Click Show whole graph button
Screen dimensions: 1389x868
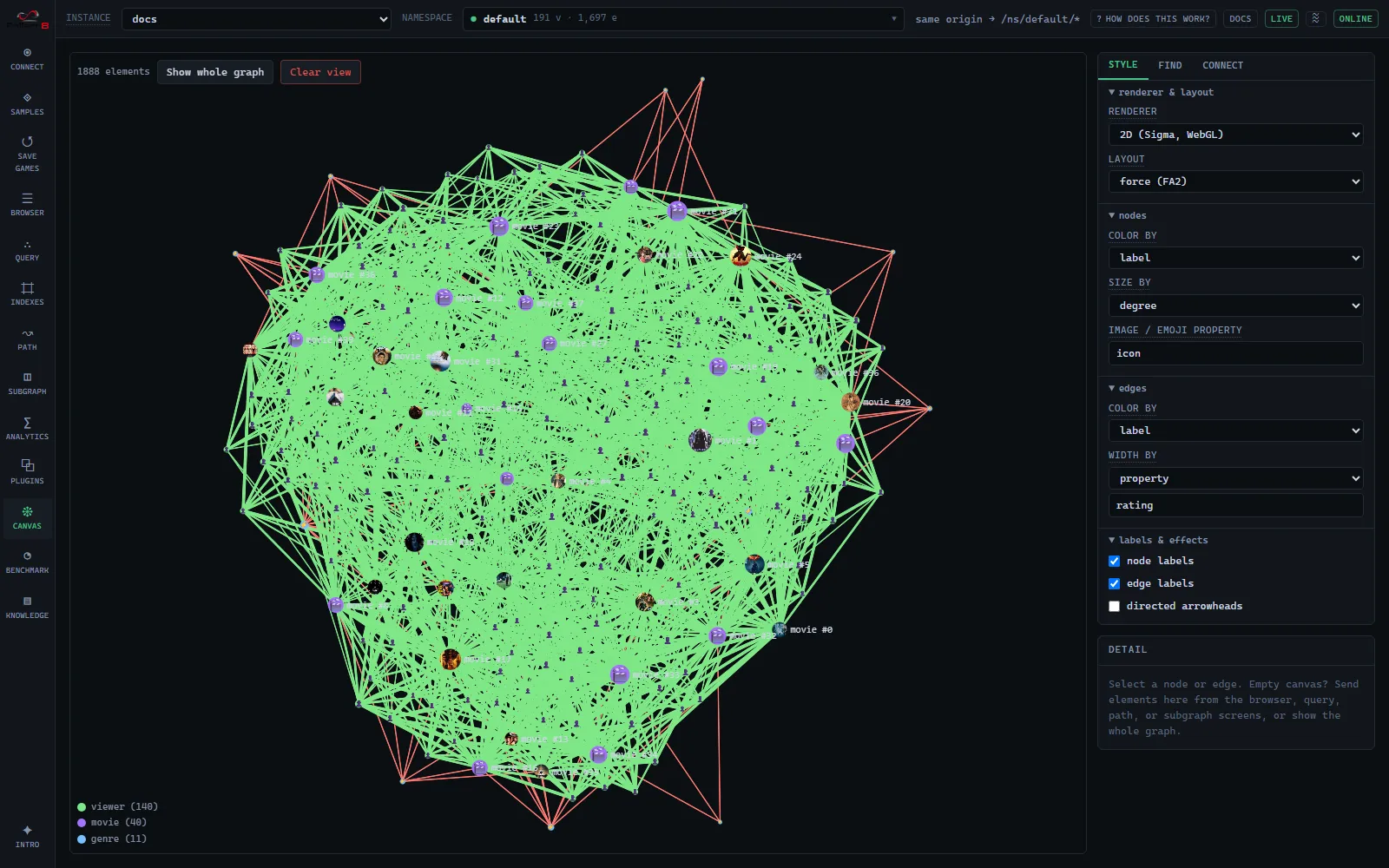click(215, 72)
